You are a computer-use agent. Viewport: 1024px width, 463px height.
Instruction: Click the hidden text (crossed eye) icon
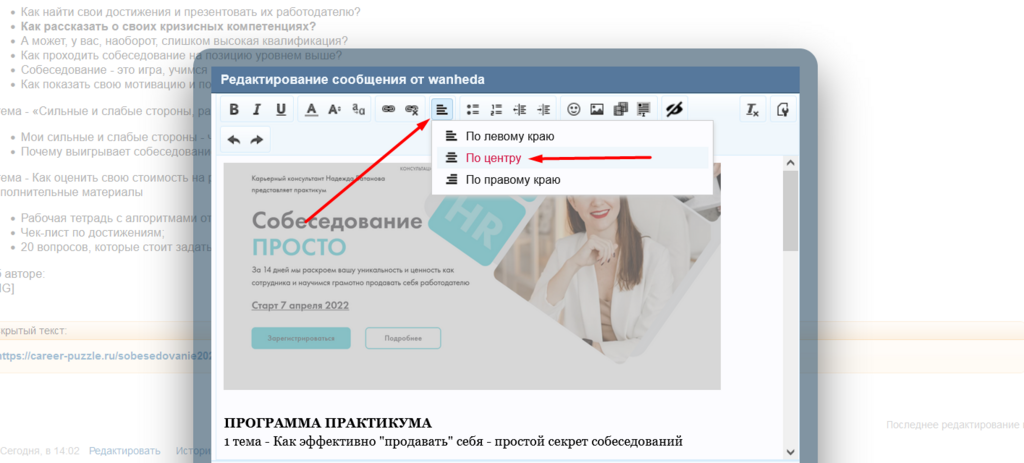(x=674, y=110)
